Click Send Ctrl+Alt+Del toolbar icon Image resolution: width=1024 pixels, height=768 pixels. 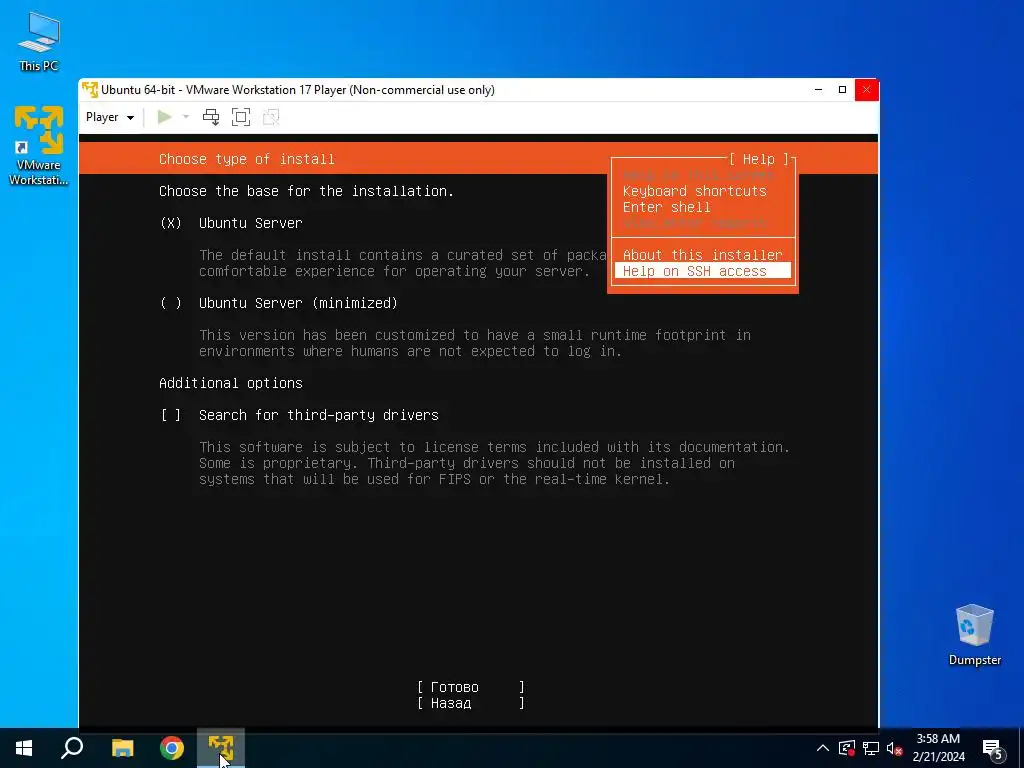[211, 117]
